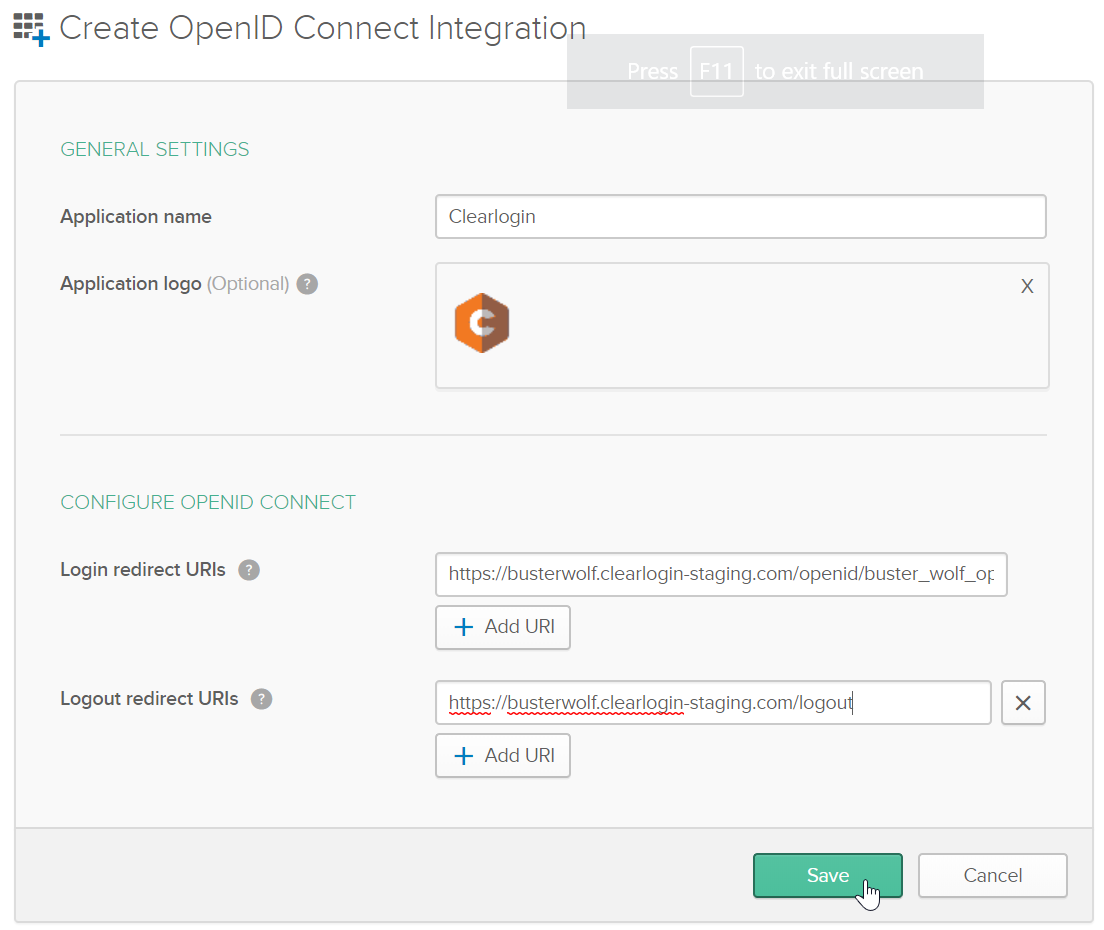This screenshot has height=930, width=1104.
Task: Click the General Settings section heading
Action: point(155,150)
